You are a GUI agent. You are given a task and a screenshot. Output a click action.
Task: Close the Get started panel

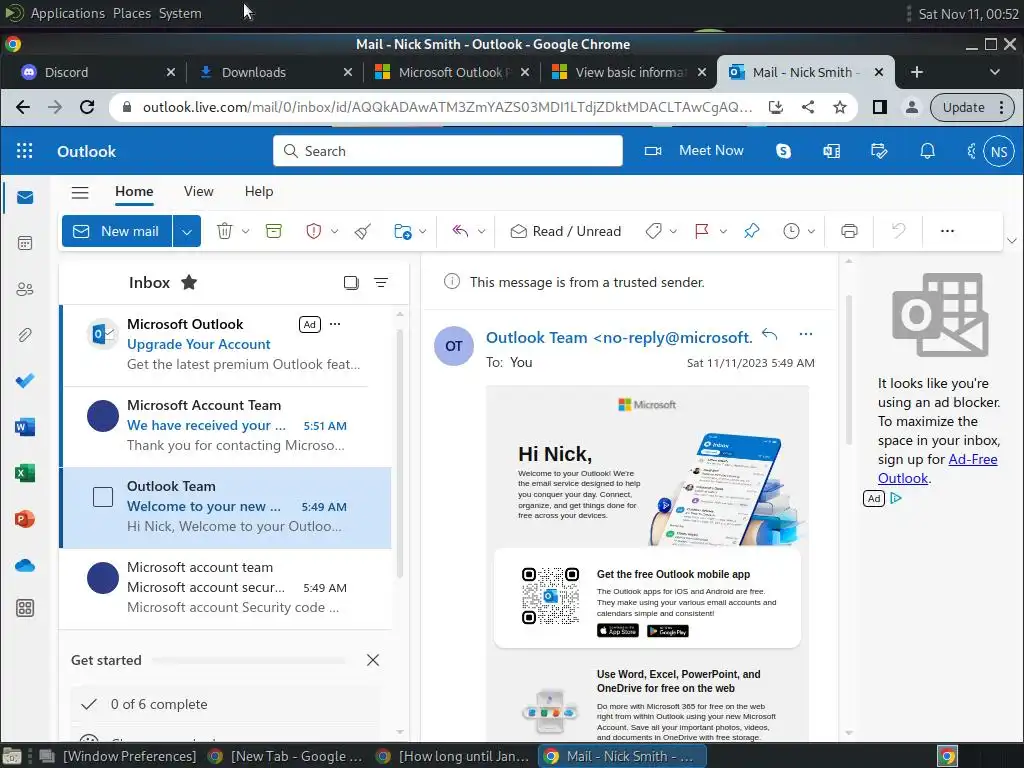click(373, 660)
